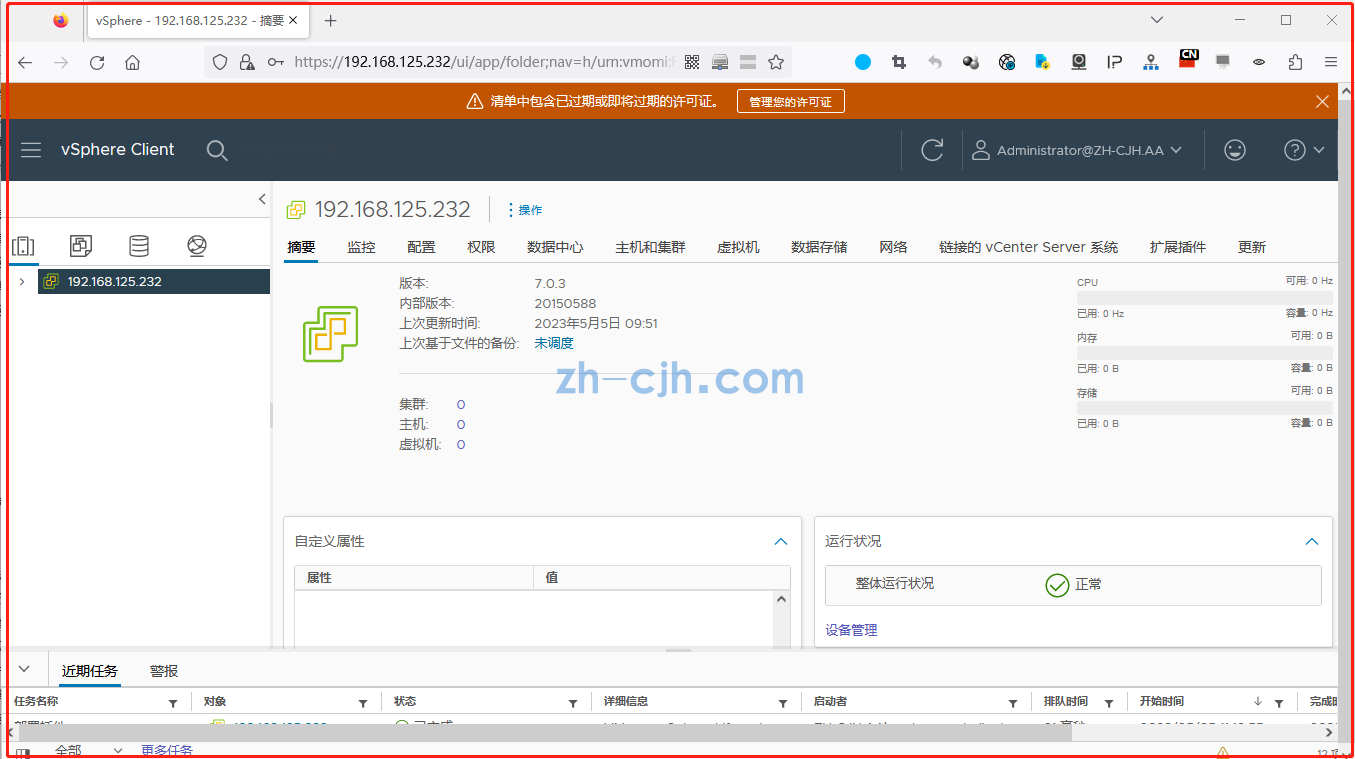Viewport: 1355px width, 759px height.
Task: Open the 监控 tab
Action: [361, 247]
